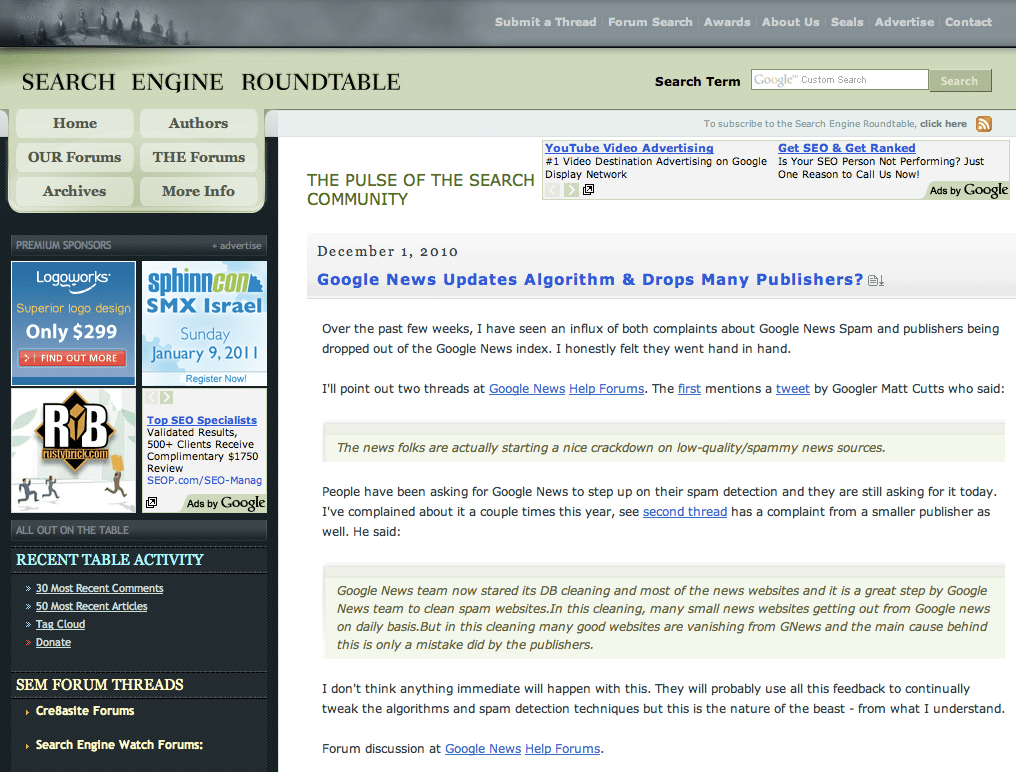Click sidebar ad's previous arrow
This screenshot has height=772, width=1016.
(x=151, y=397)
